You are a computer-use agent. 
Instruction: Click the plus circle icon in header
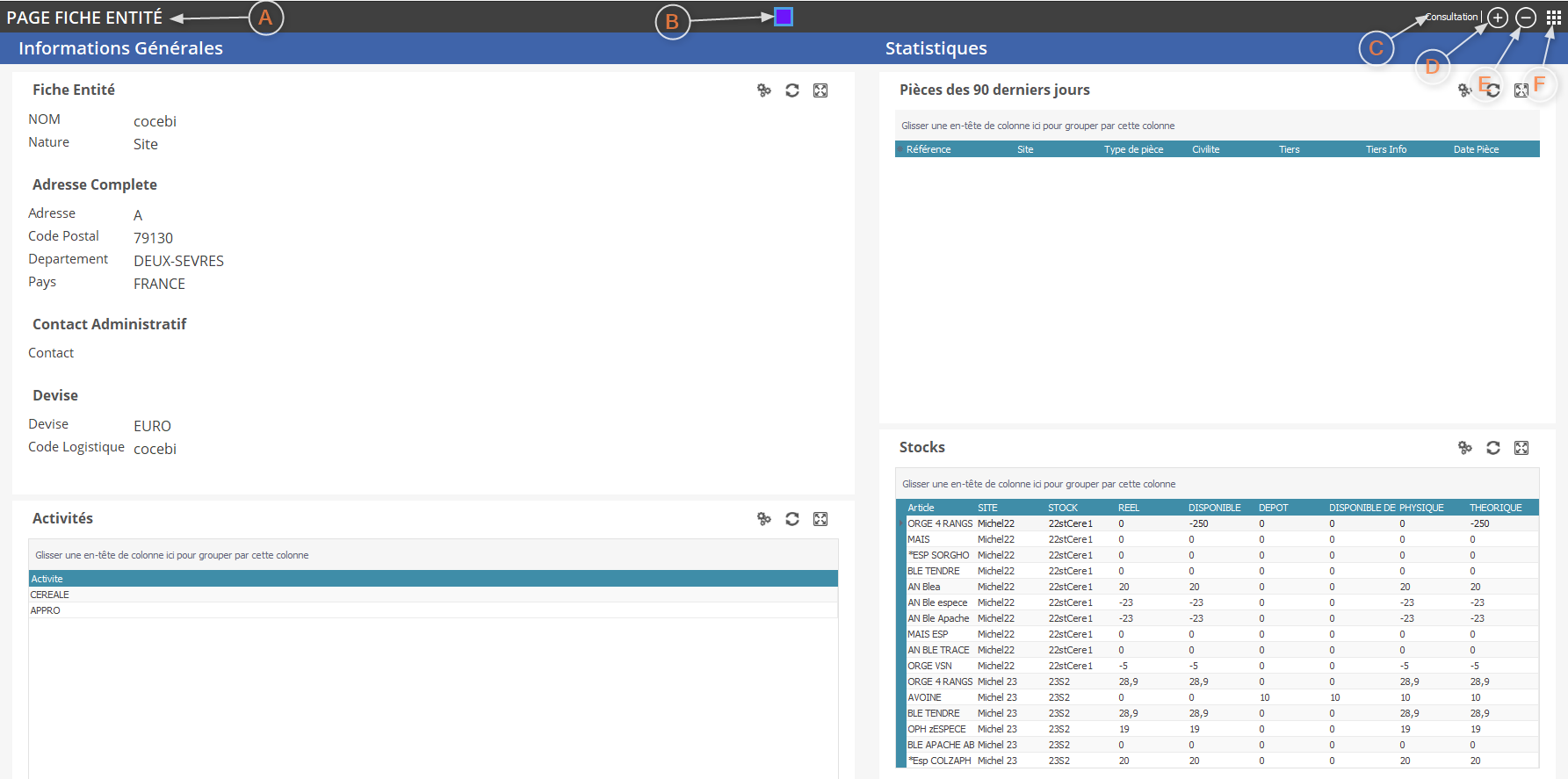coord(1498,18)
